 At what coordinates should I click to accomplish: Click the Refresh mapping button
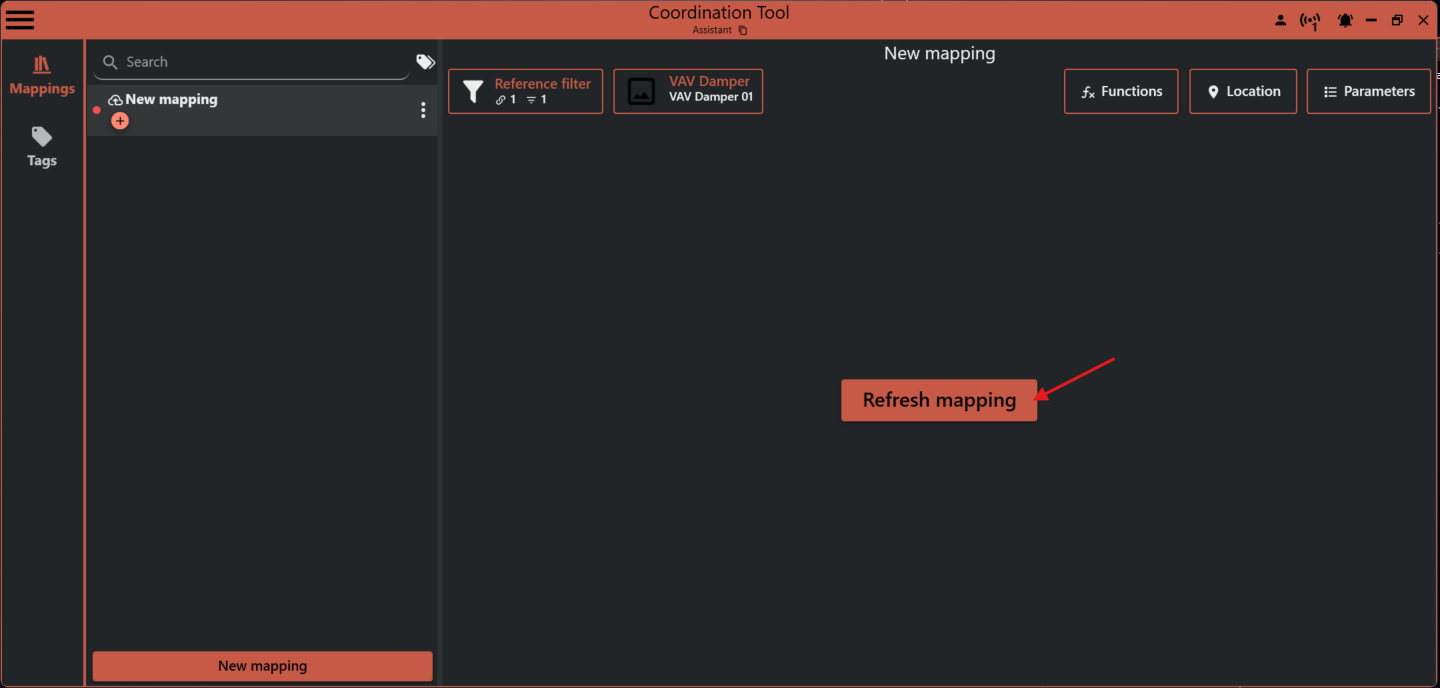click(x=938, y=400)
